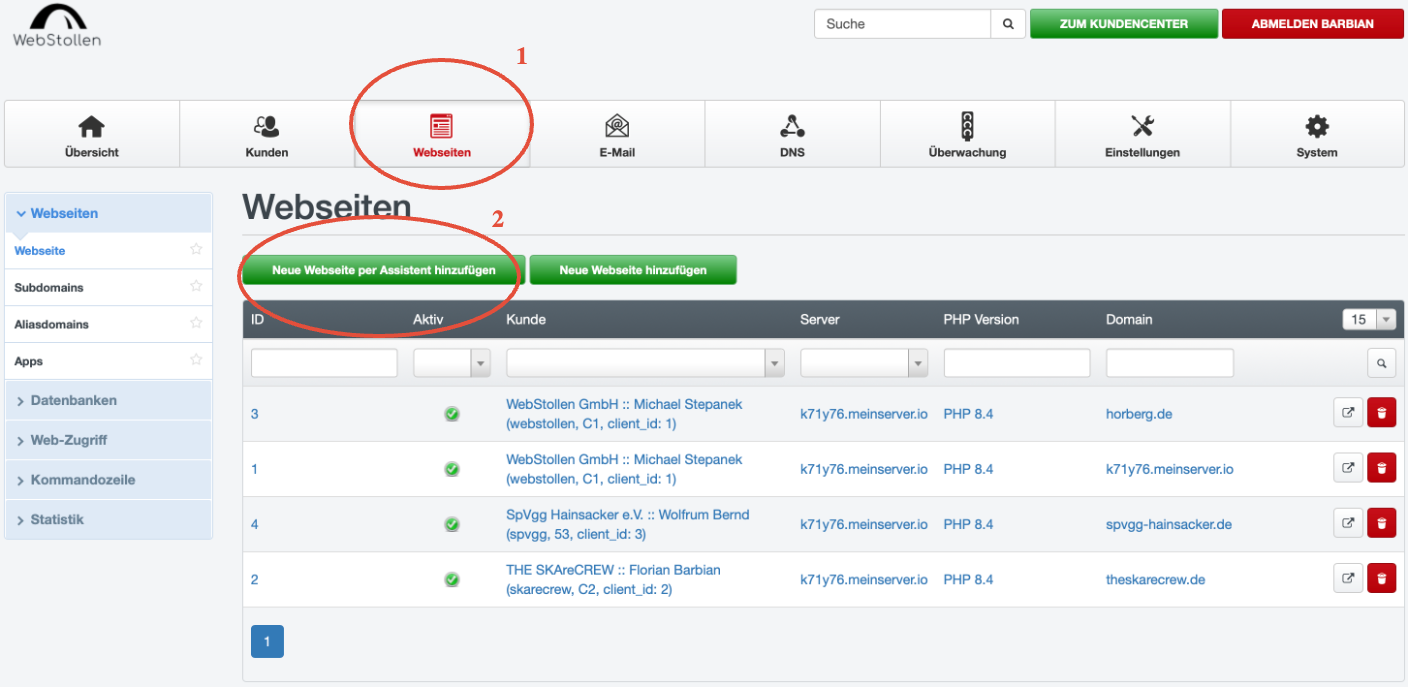1408x687 pixels.
Task: Sort table by PHP Version column header
Action: 981,320
